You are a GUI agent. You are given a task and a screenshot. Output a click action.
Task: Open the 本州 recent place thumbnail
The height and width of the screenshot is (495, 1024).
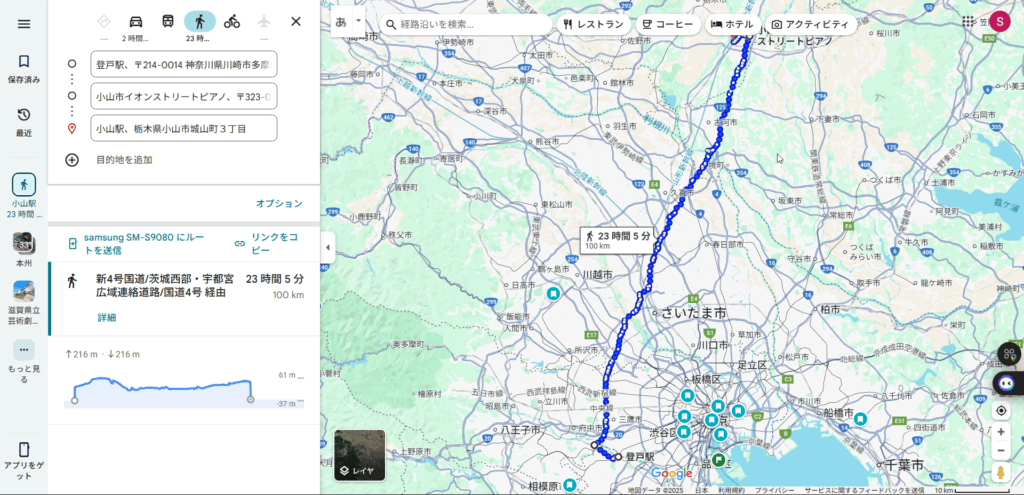[24, 249]
